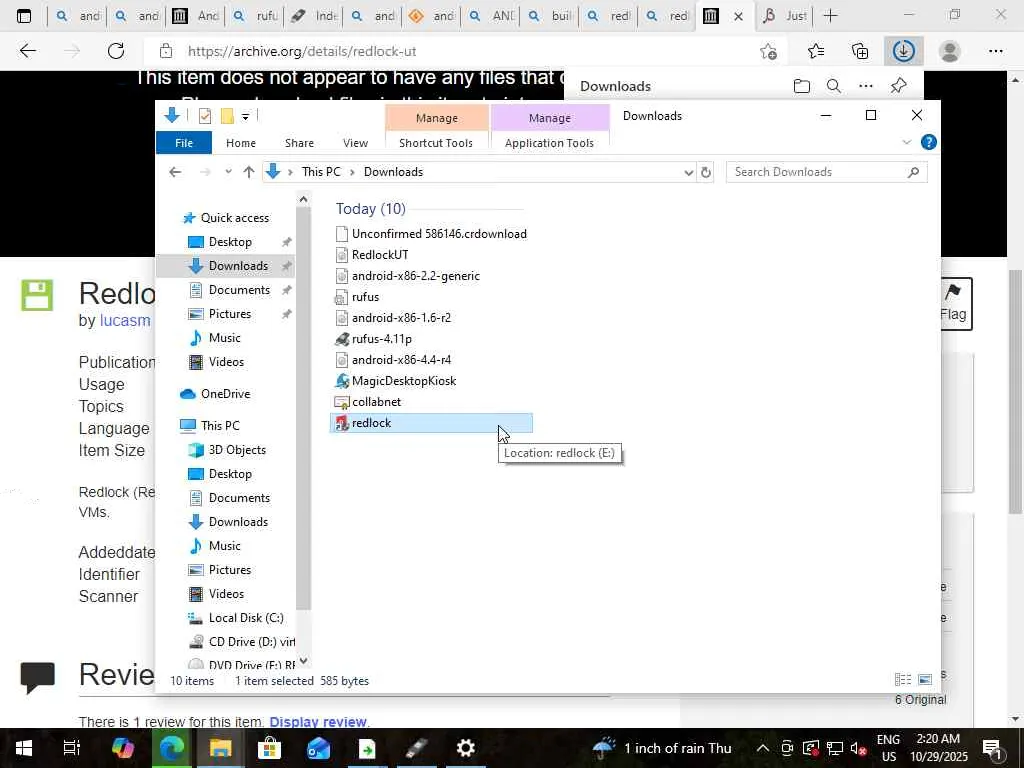Open the Application Tools ribbon tab

pyautogui.click(x=549, y=143)
